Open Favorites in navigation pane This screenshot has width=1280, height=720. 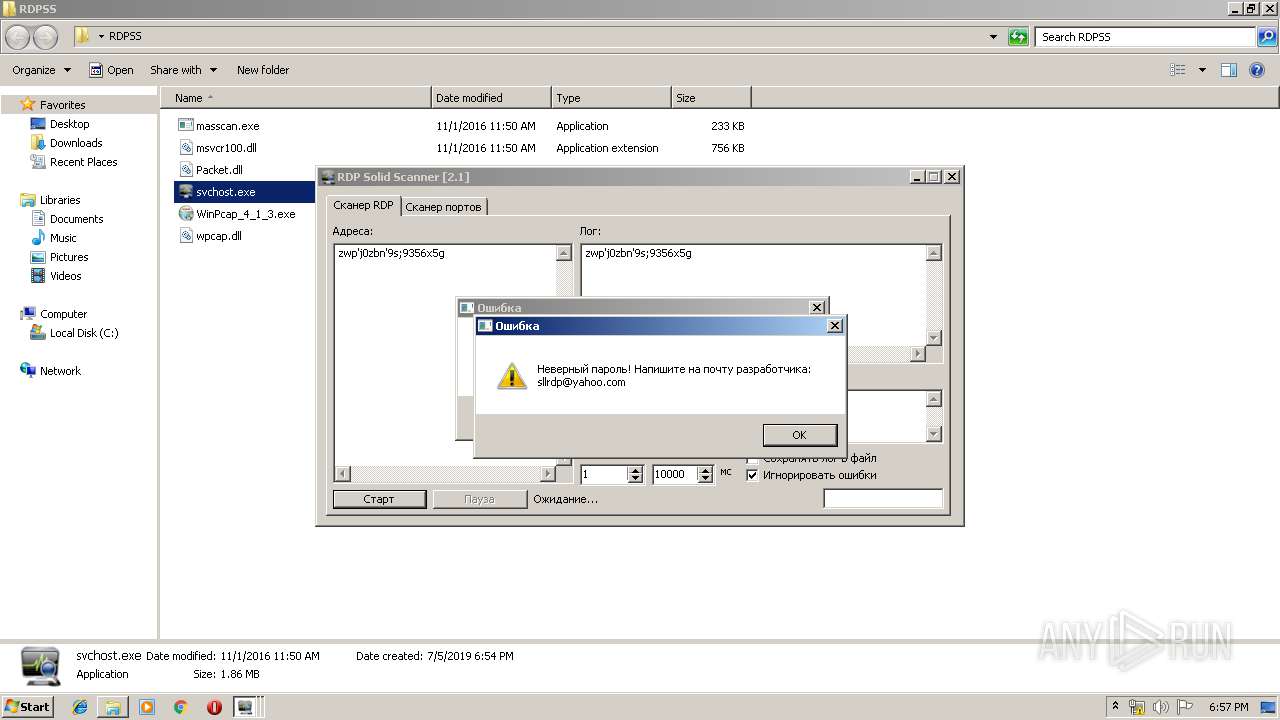click(62, 105)
